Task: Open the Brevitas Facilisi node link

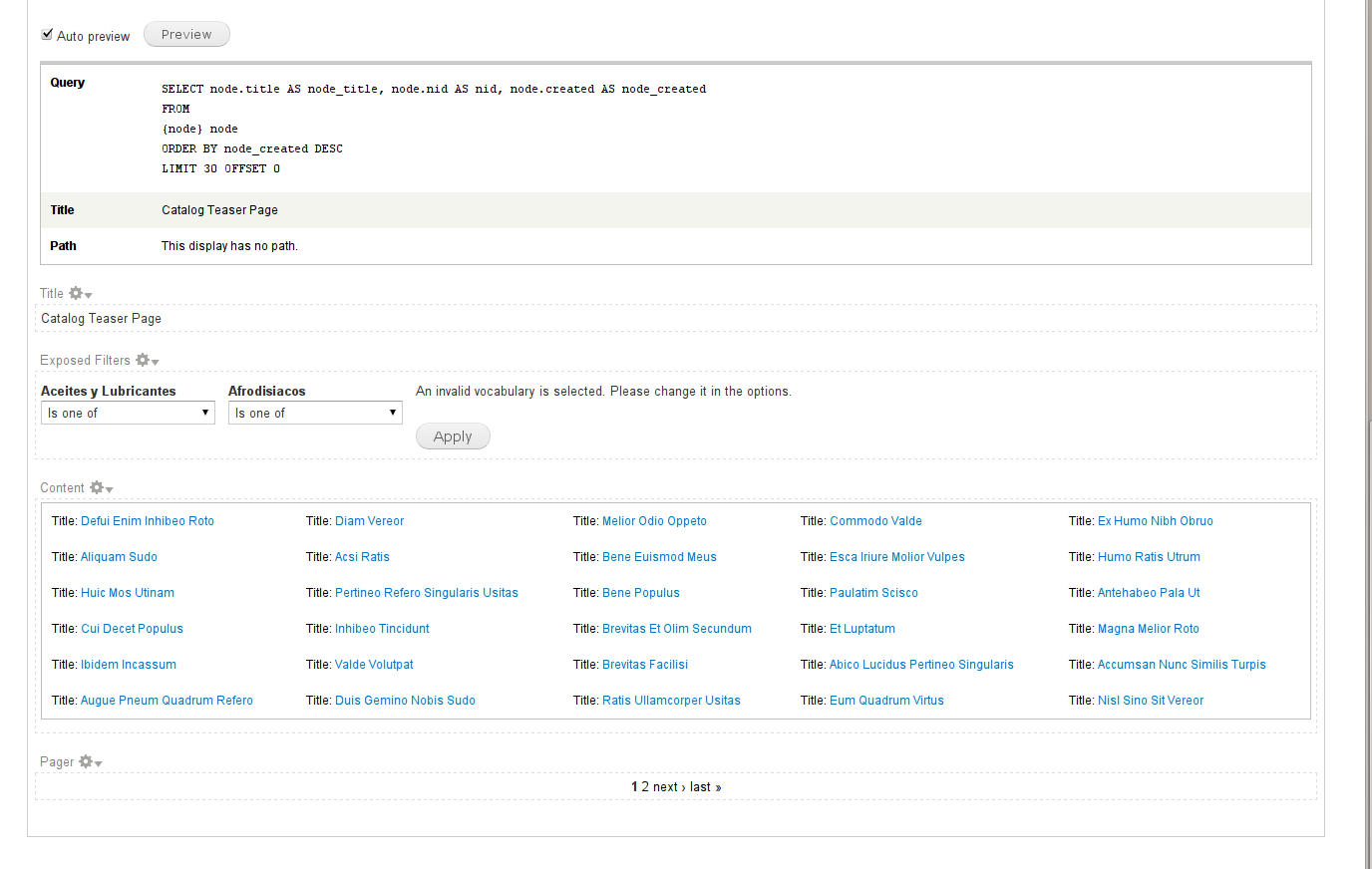Action: coord(643,664)
